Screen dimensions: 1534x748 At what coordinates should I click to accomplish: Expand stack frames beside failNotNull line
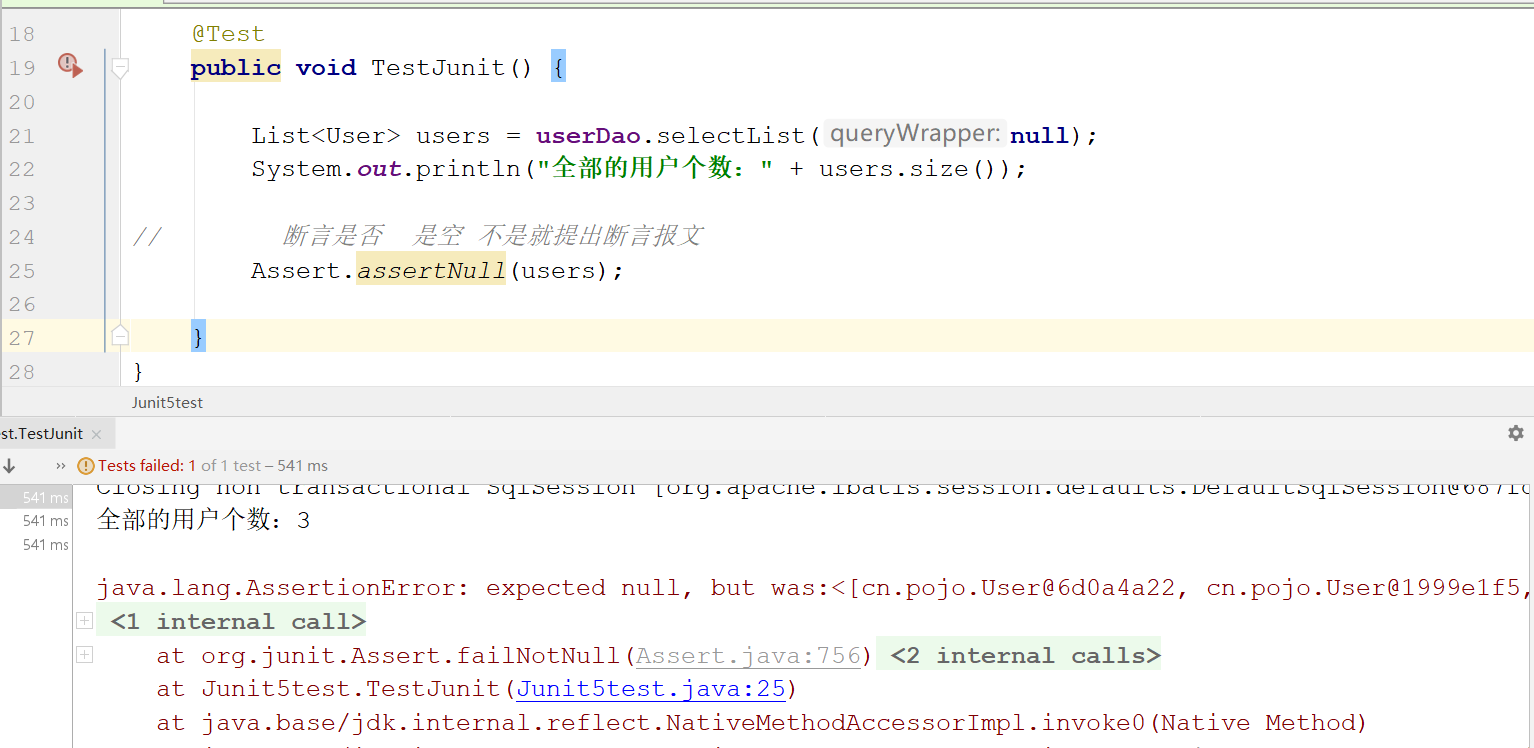[x=85, y=655]
